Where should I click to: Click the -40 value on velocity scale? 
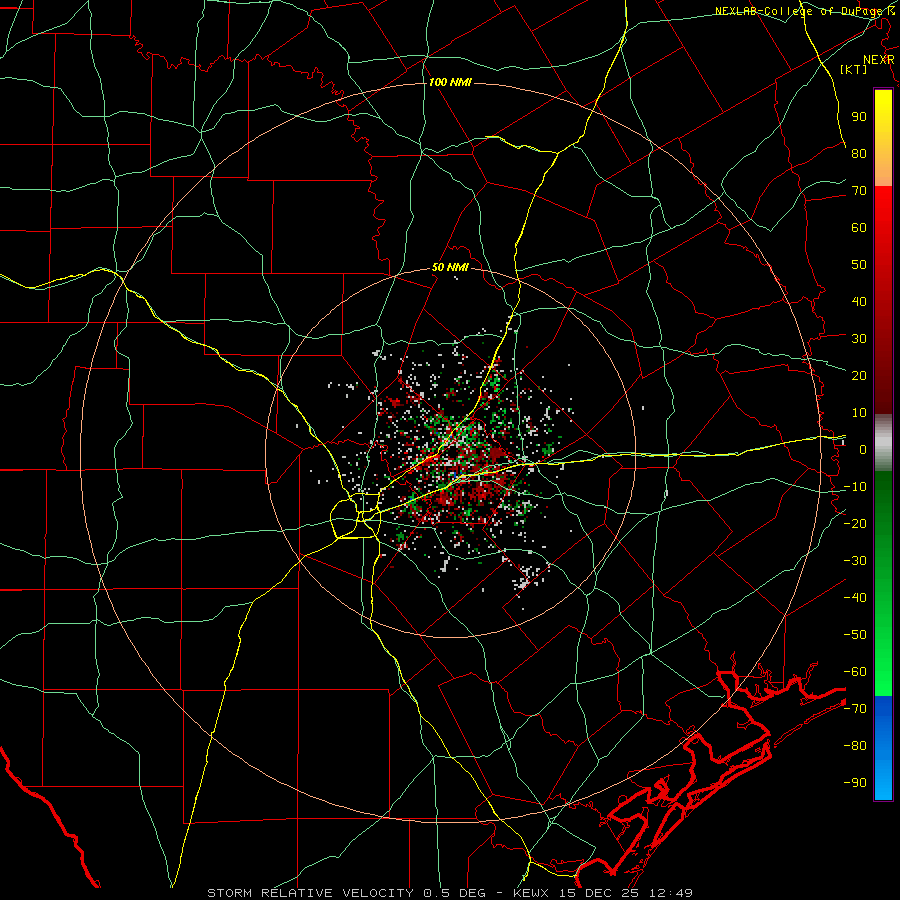pos(855,598)
